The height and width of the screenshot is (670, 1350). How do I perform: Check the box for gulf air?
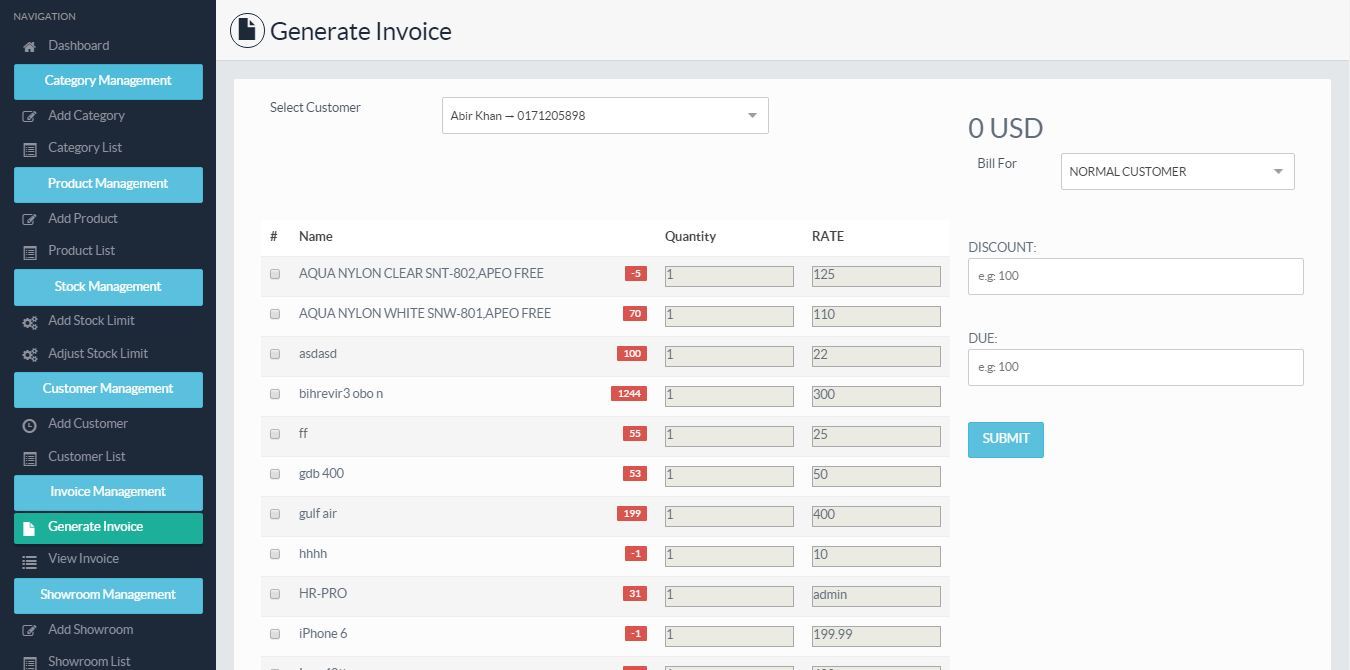coord(275,514)
